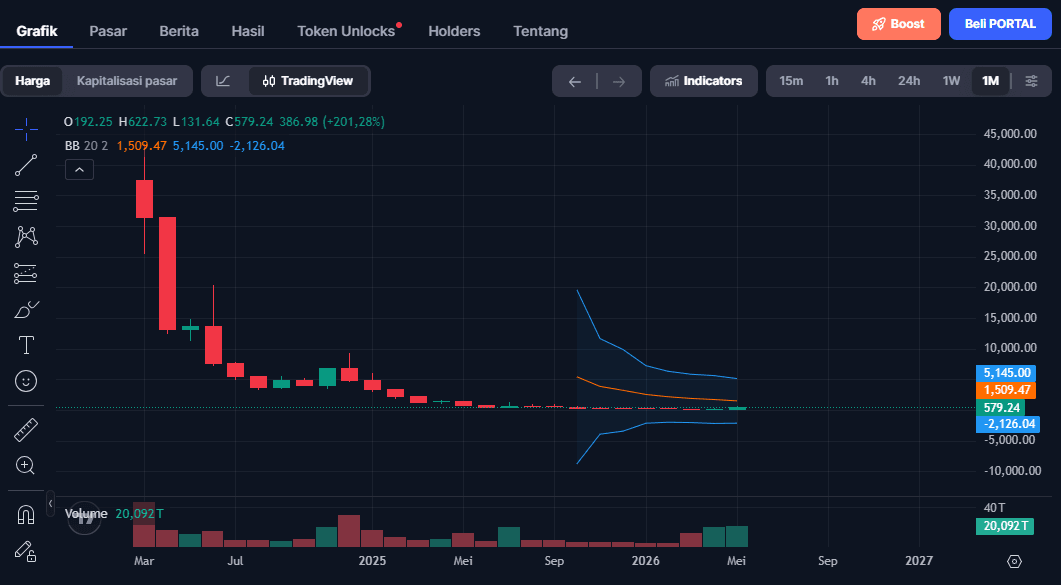
Task: Toggle magnet mode for drawings
Action: tap(26, 515)
